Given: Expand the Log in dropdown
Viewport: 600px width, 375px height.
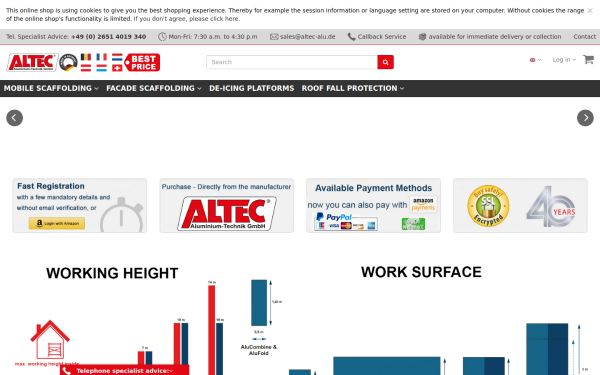Looking at the screenshot, I should coord(564,60).
